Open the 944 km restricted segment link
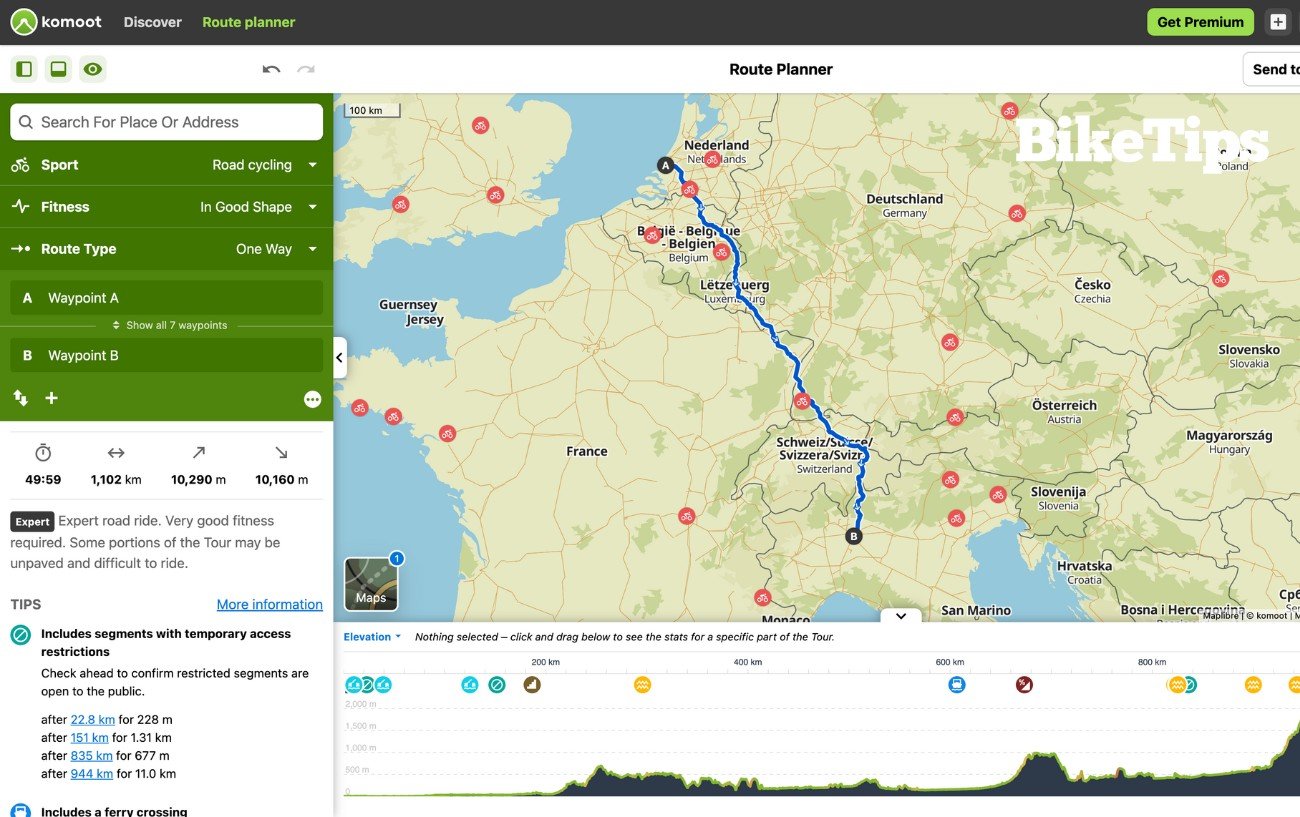Image resolution: width=1300 pixels, height=817 pixels. click(92, 774)
